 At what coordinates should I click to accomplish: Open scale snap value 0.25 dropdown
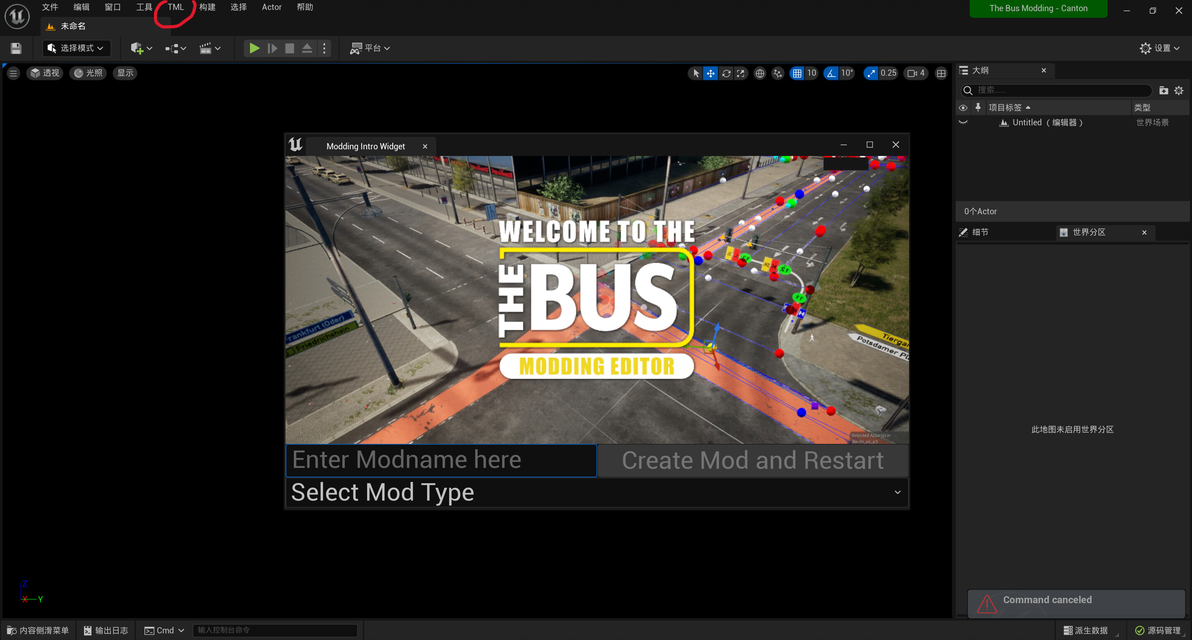click(x=889, y=73)
